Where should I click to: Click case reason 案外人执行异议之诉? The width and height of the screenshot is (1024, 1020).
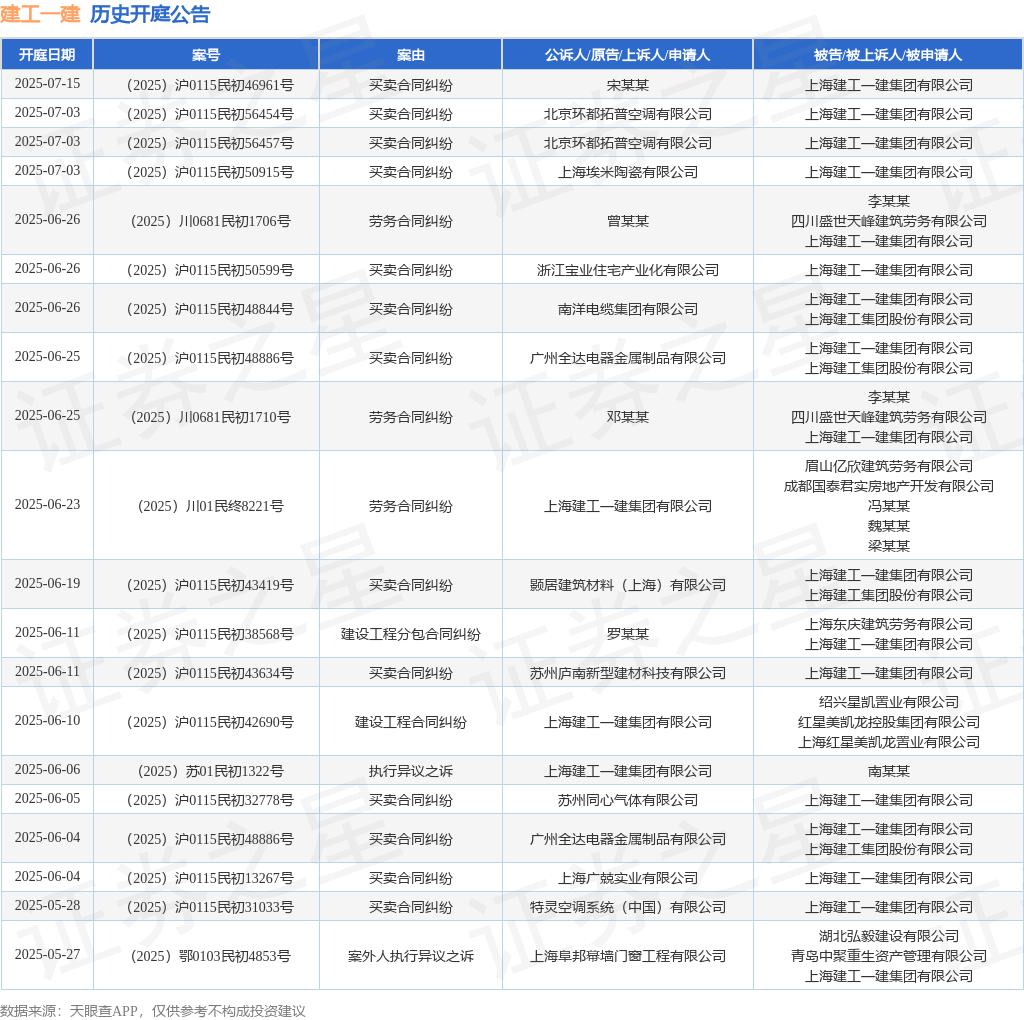[x=411, y=957]
